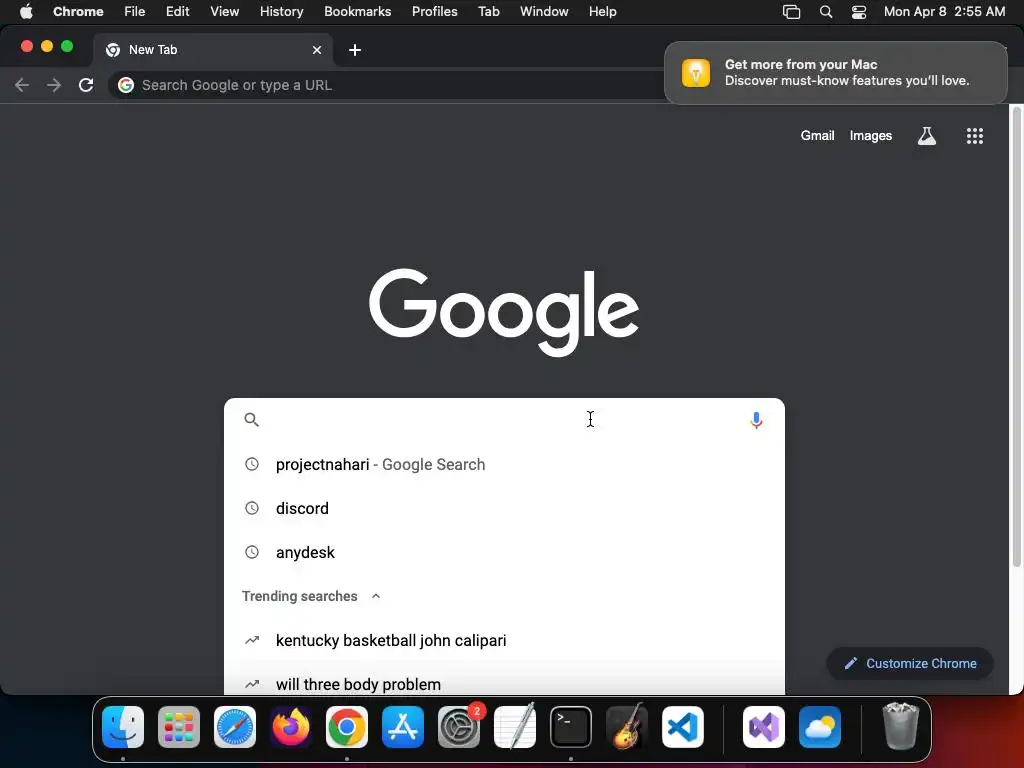Image resolution: width=1024 pixels, height=768 pixels.
Task: Close the New Tab tab
Action: [x=317, y=50]
